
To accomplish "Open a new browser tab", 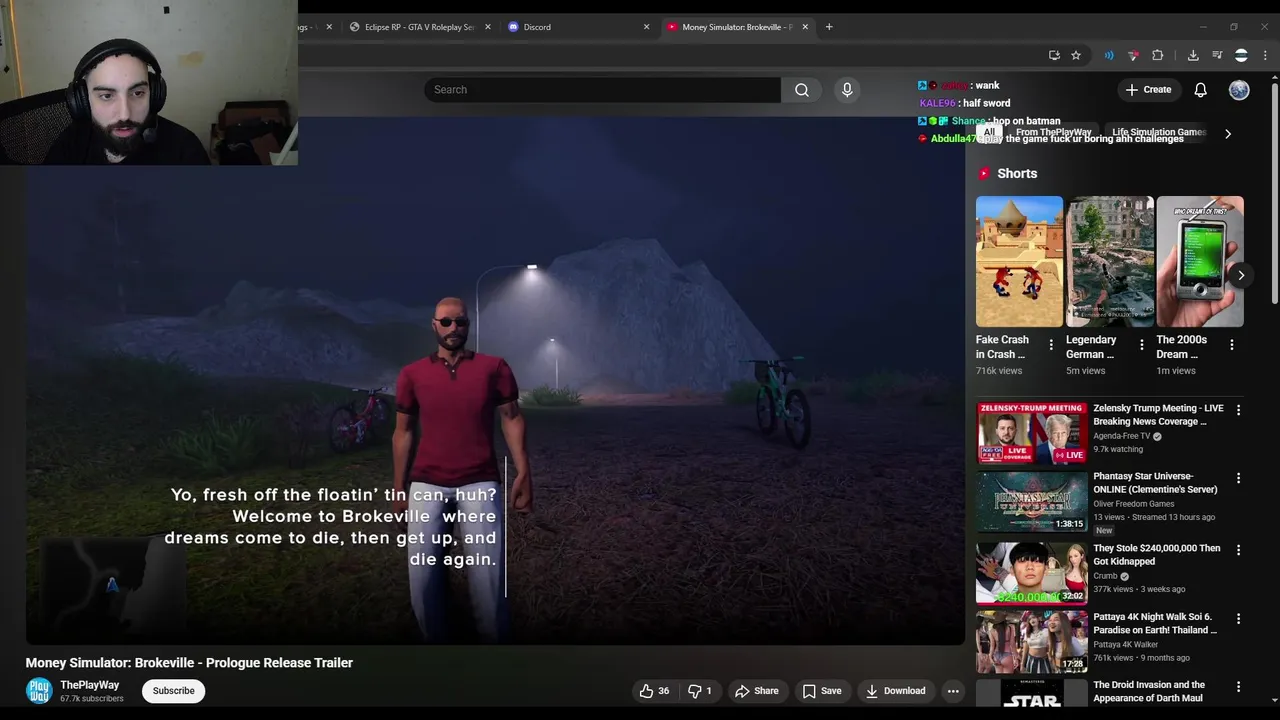I will (x=829, y=27).
